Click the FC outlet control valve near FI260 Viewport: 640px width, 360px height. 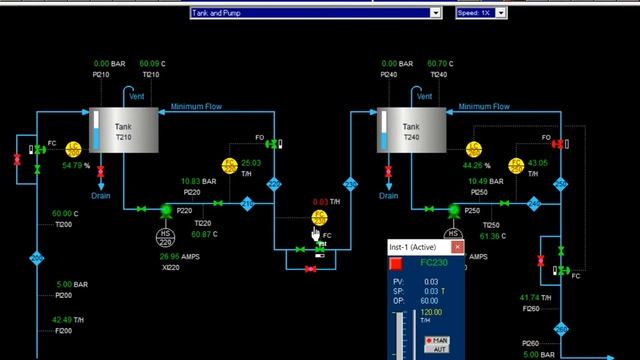pyautogui.click(x=563, y=270)
